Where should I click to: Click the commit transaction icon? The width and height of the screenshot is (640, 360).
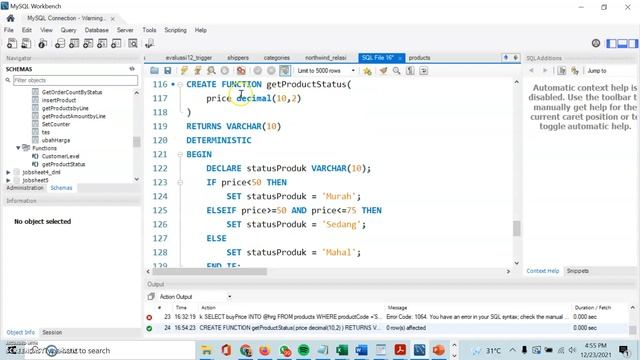coord(258,71)
